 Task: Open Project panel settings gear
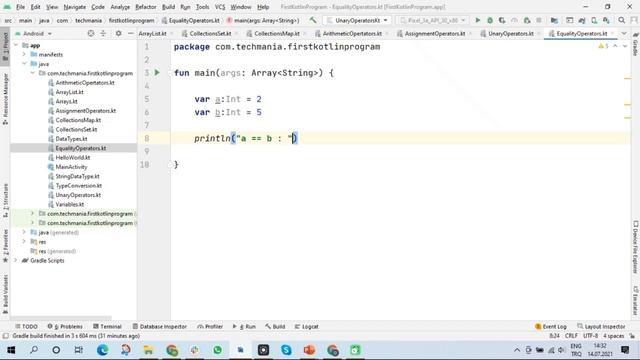pos(118,33)
